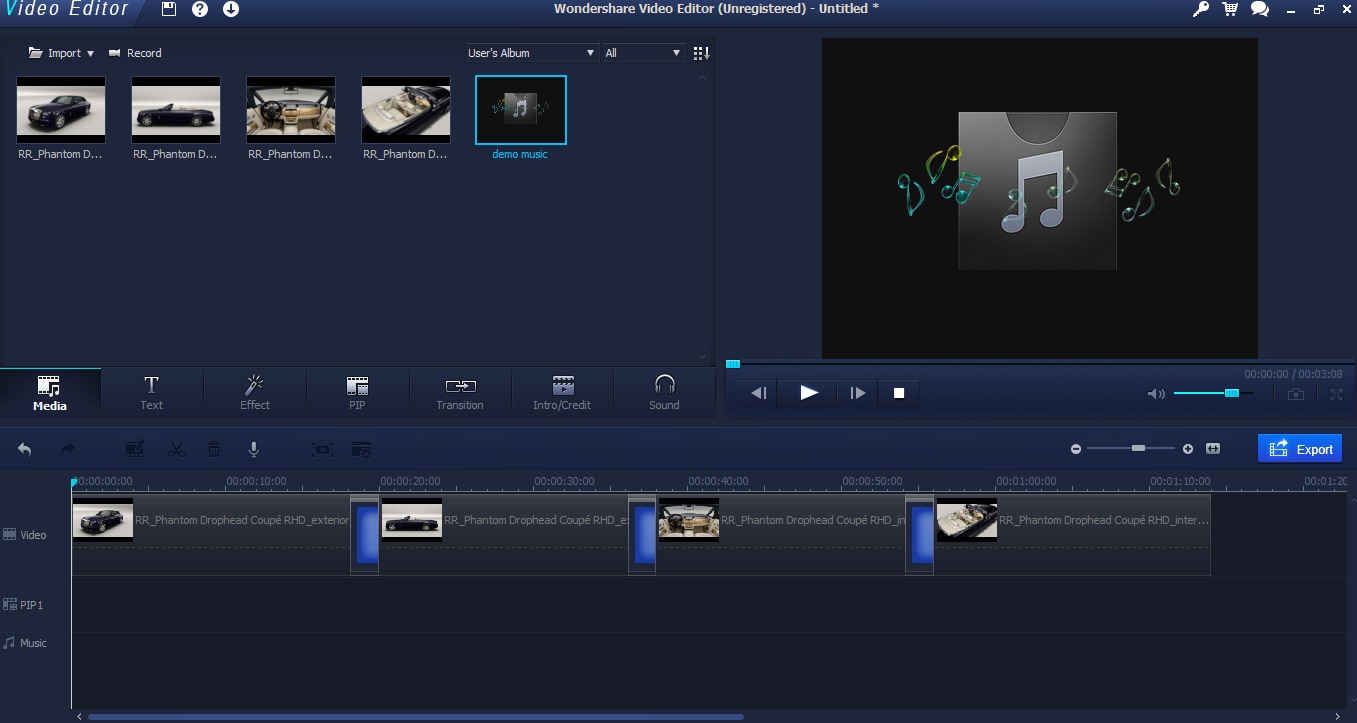Fit timeline to window icon
This screenshot has height=723, width=1357.
point(1213,449)
